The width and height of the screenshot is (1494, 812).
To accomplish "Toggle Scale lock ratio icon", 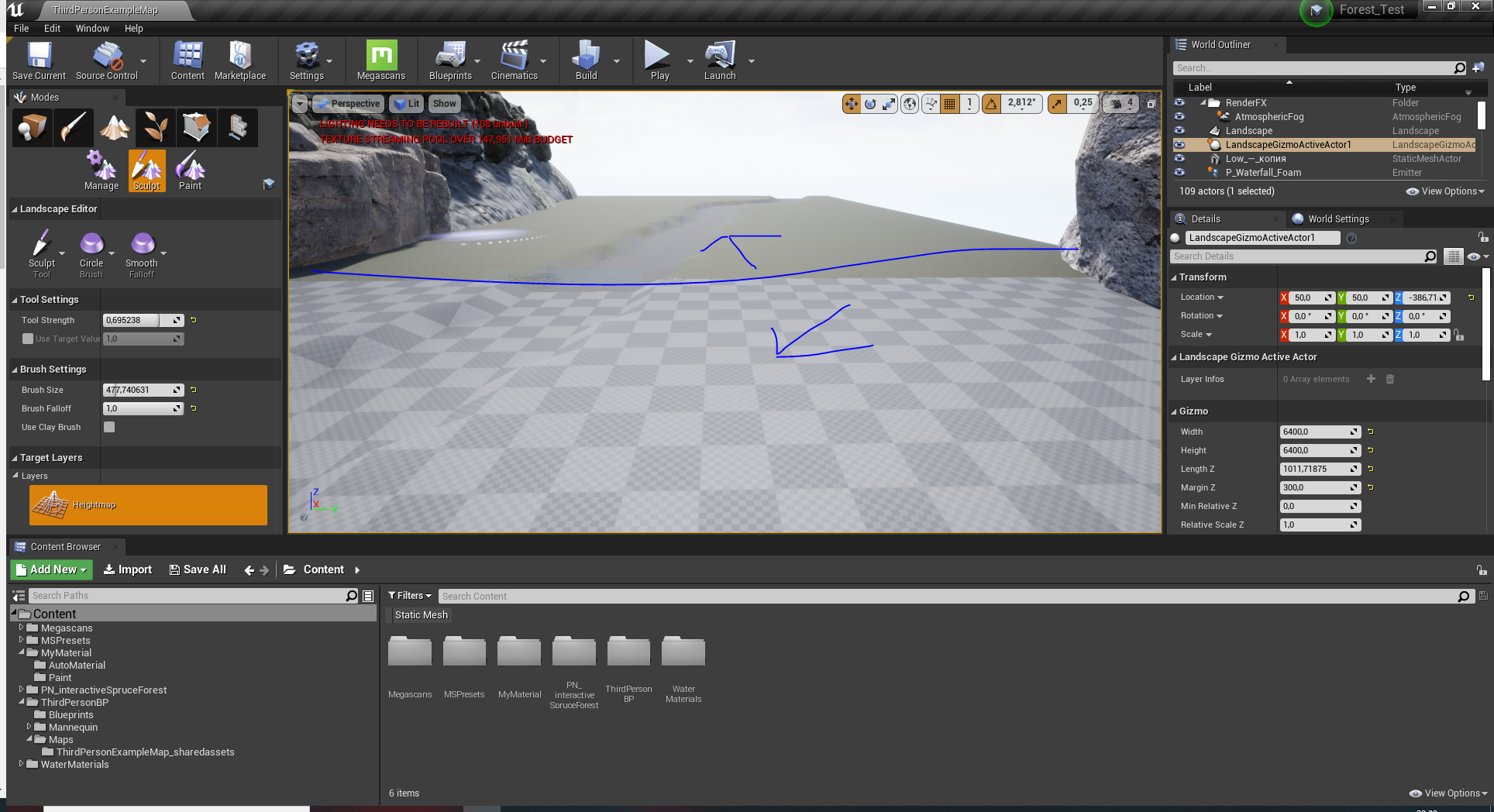I will 1459,335.
